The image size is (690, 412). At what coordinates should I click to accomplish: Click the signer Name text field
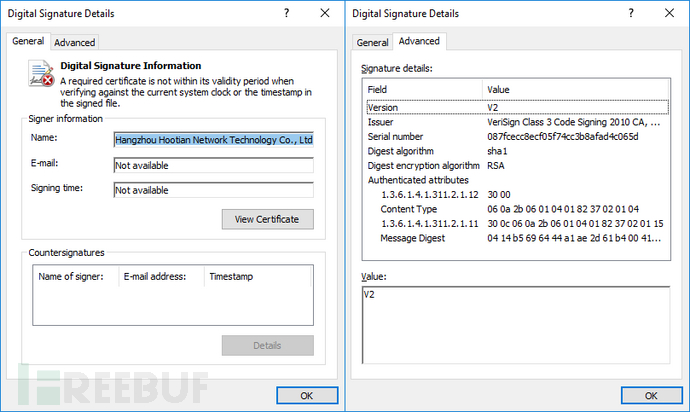point(213,139)
